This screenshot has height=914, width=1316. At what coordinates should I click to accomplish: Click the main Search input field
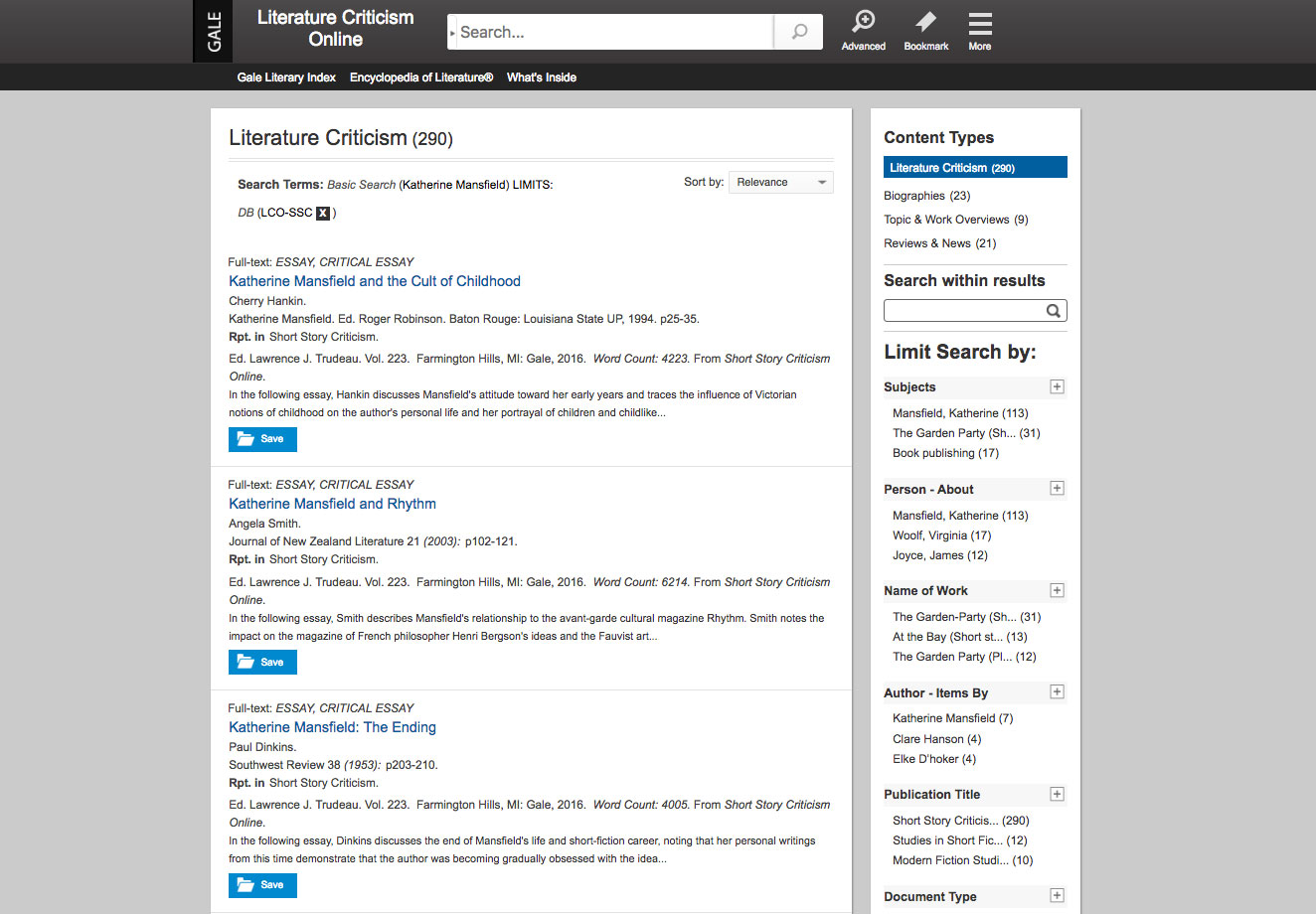(x=614, y=32)
